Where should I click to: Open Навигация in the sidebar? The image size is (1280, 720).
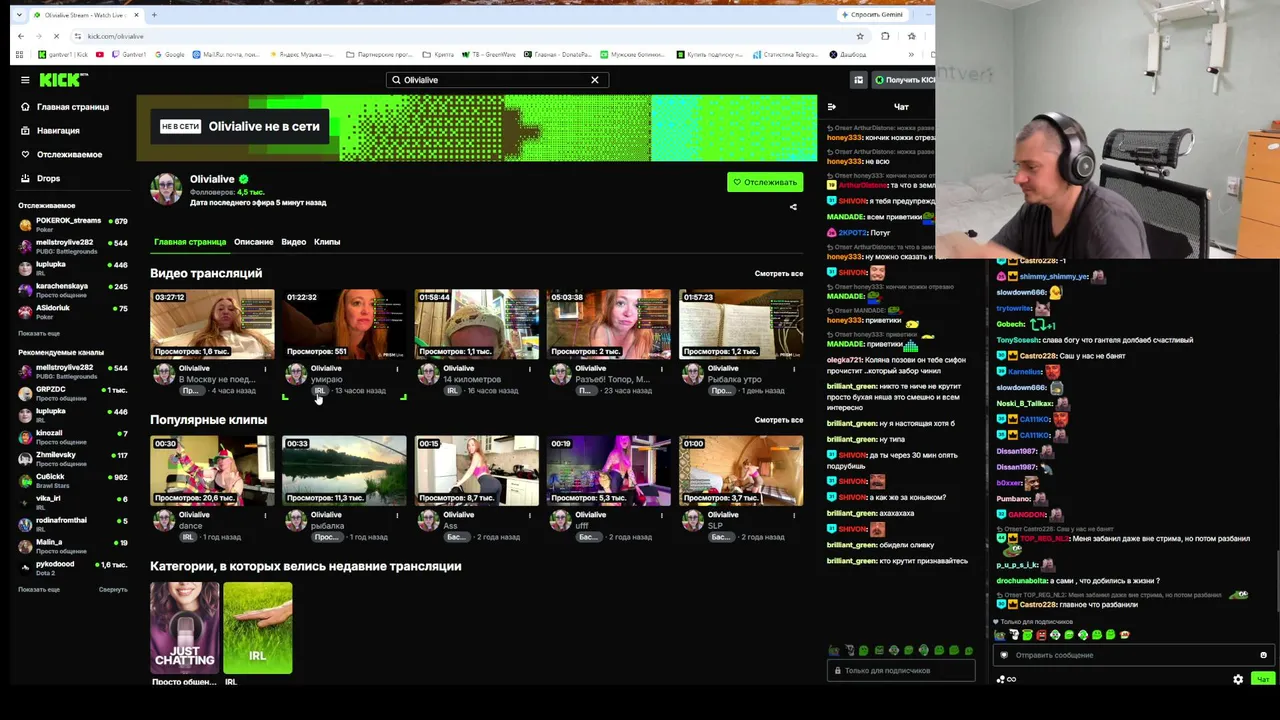click(50, 131)
